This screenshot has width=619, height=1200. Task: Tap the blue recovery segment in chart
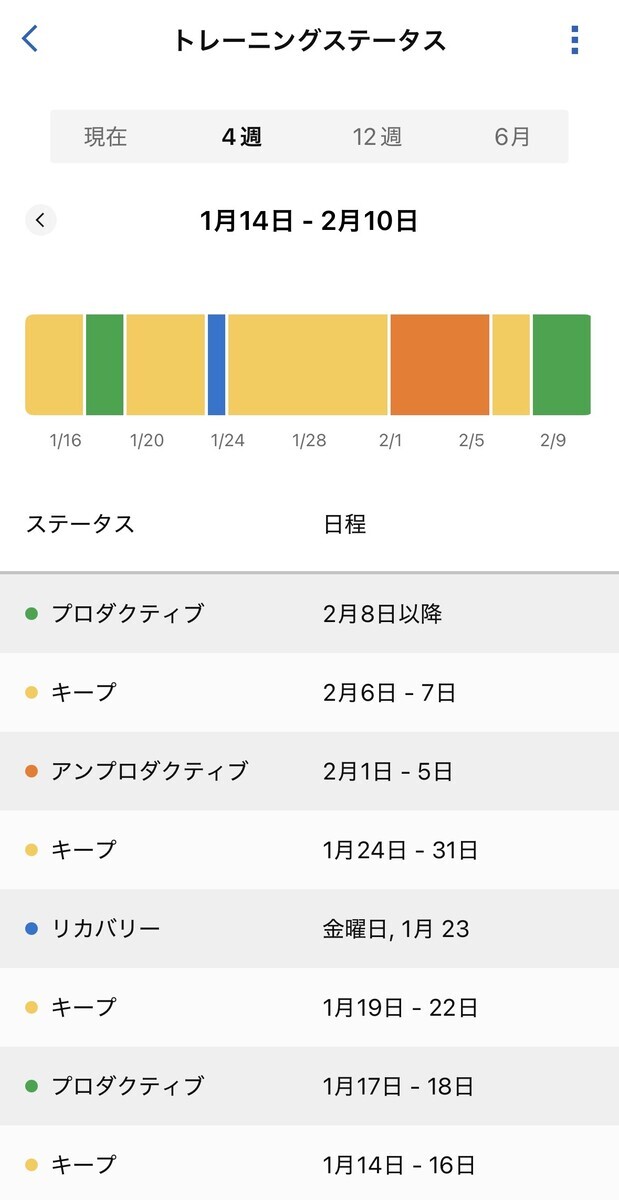click(216, 364)
